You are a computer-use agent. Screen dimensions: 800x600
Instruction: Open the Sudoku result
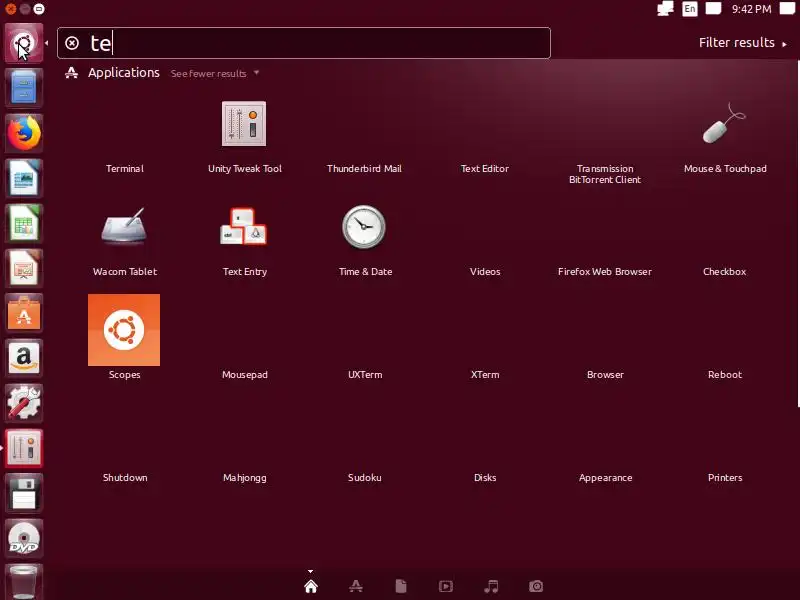point(364,478)
